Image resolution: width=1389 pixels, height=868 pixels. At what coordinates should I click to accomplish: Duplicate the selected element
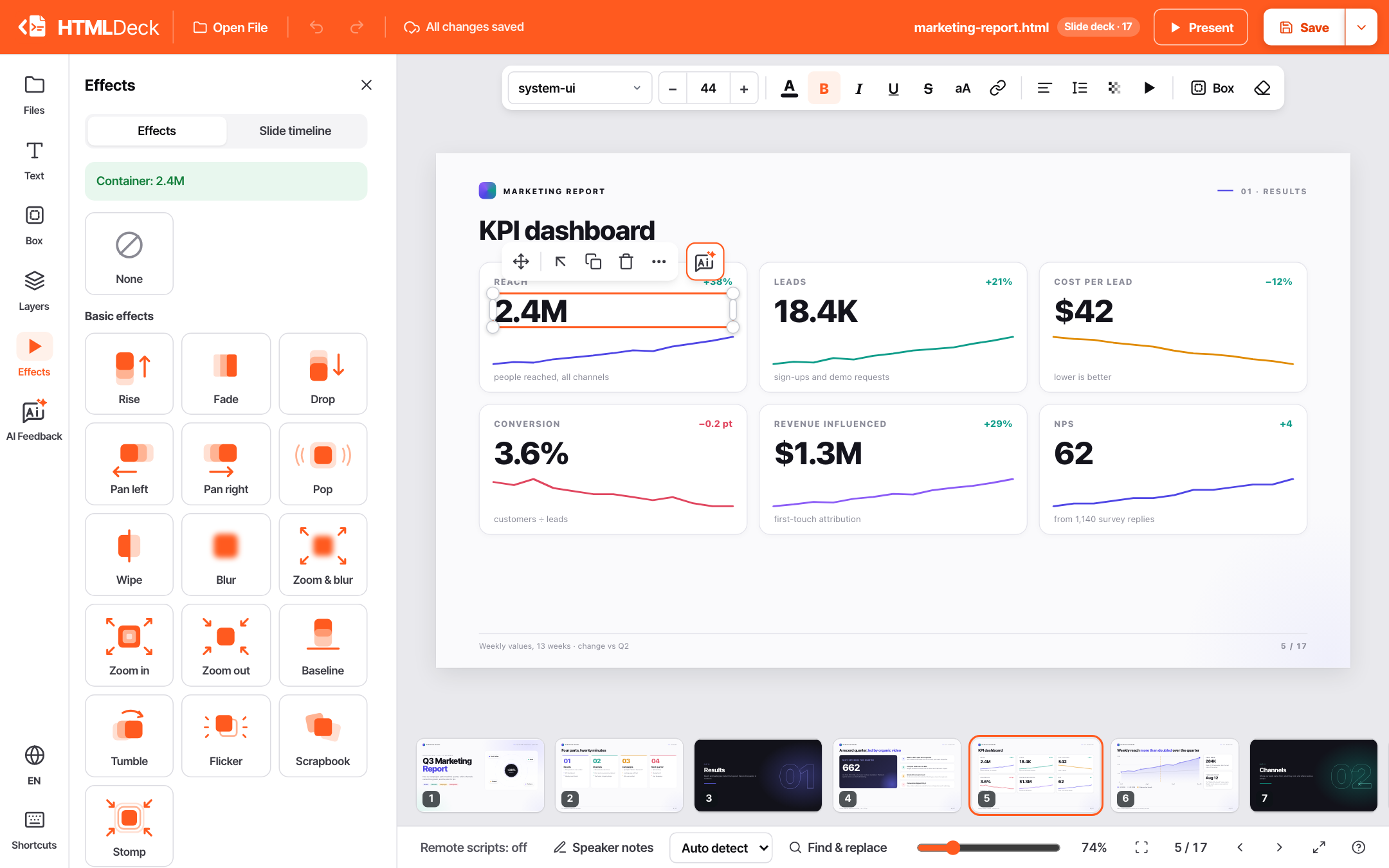point(593,262)
